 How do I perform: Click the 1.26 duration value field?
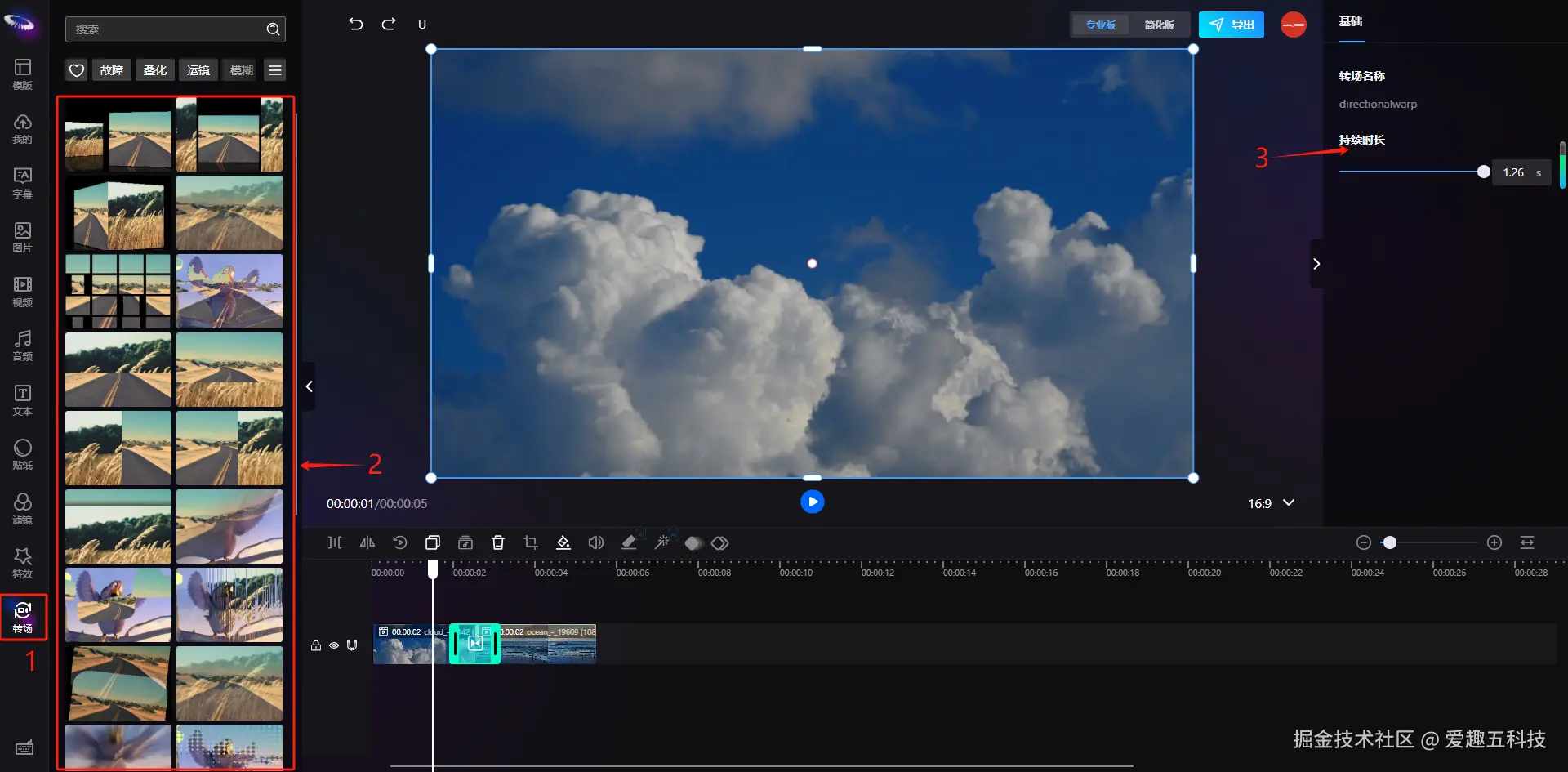tap(1521, 172)
